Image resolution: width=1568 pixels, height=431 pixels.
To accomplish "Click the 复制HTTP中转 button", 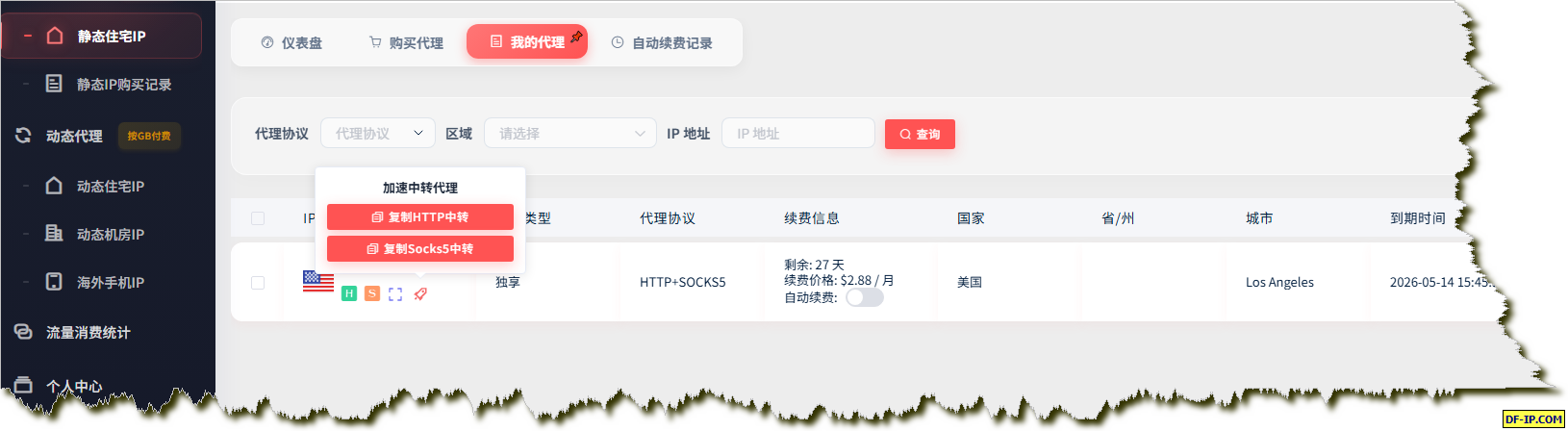I will [x=420, y=216].
